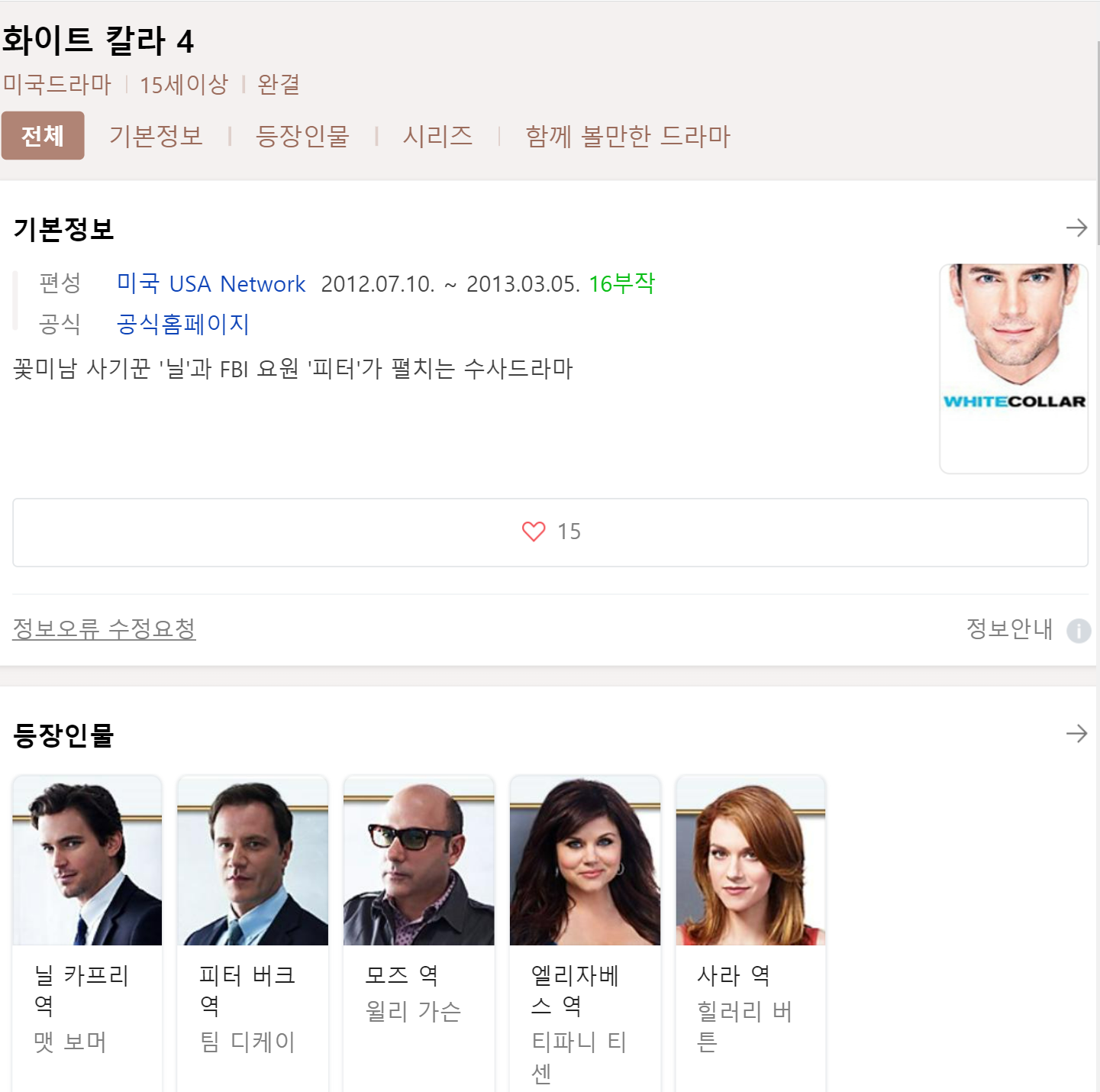Switch to 등장인물 tab
The width and height of the screenshot is (1100, 1092).
(x=303, y=136)
